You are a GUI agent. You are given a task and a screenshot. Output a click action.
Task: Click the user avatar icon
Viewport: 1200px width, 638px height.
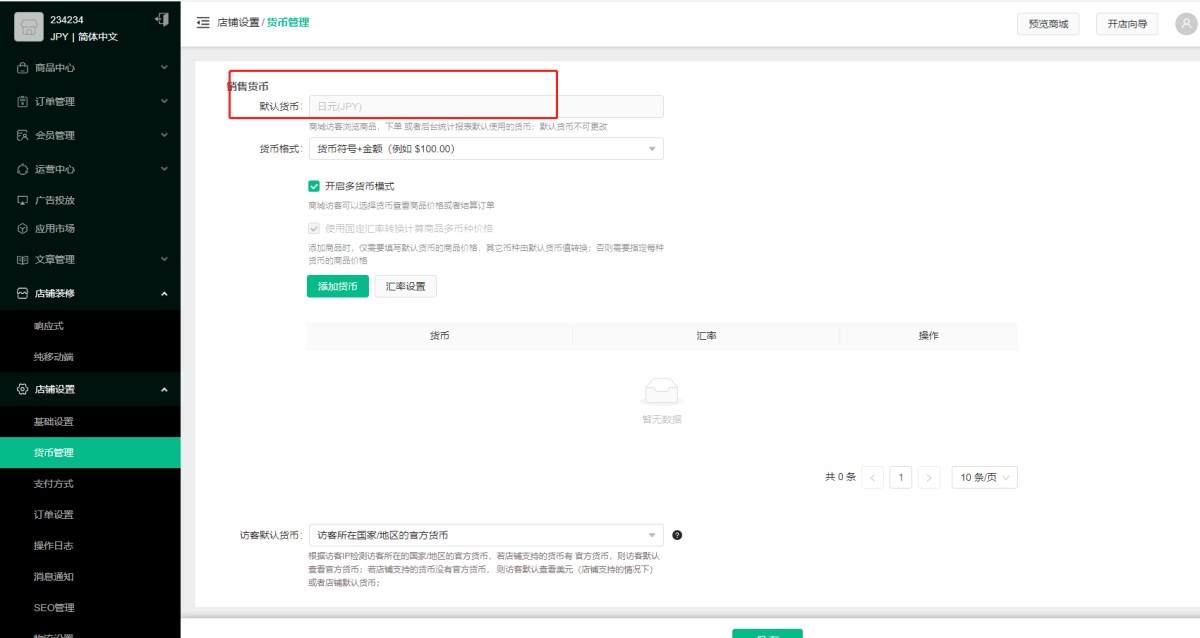coord(1186,24)
